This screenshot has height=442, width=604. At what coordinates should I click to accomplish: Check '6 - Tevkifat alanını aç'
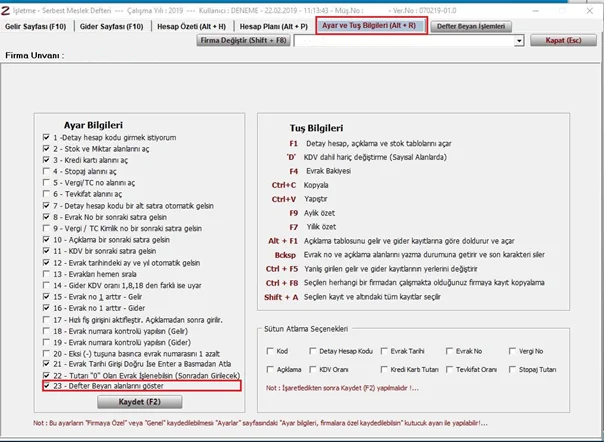click(x=46, y=194)
